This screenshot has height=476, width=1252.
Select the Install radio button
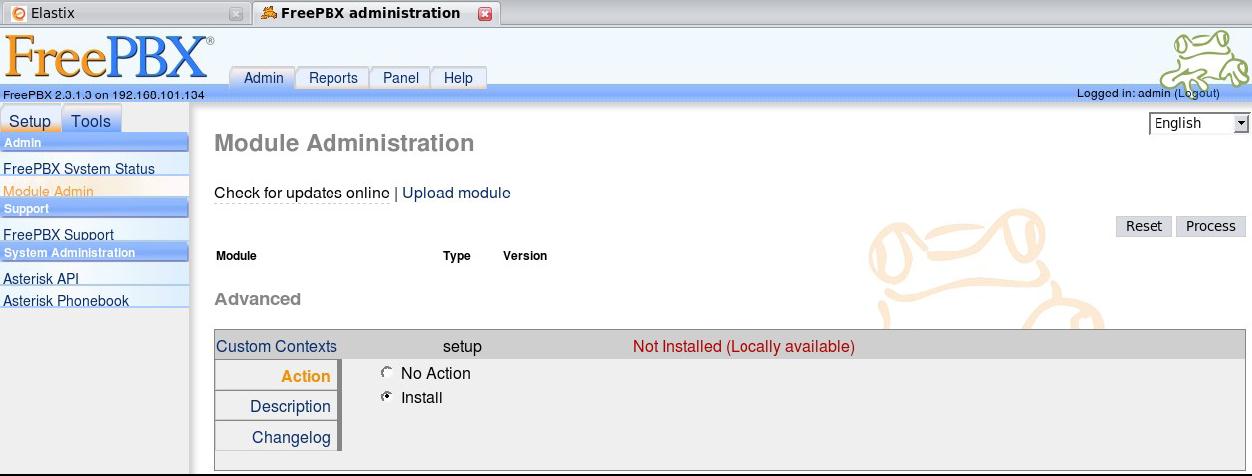pos(387,397)
